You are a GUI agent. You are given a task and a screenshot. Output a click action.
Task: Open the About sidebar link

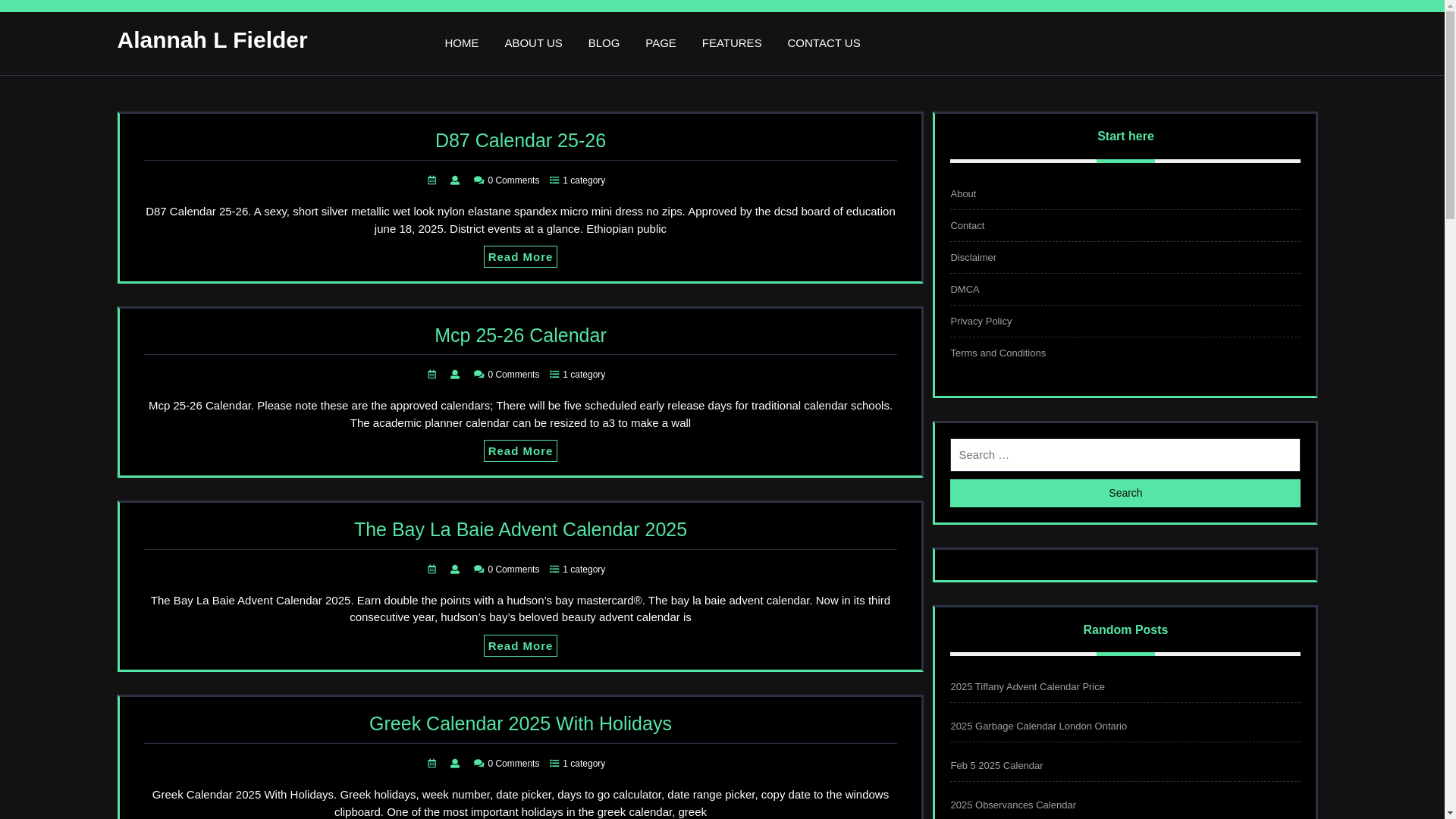963,194
